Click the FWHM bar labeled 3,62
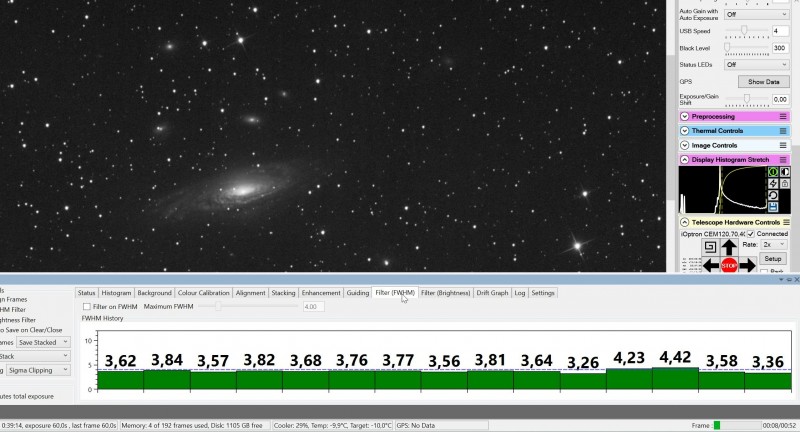Image resolution: width=800 pixels, height=432 pixels. pos(120,380)
